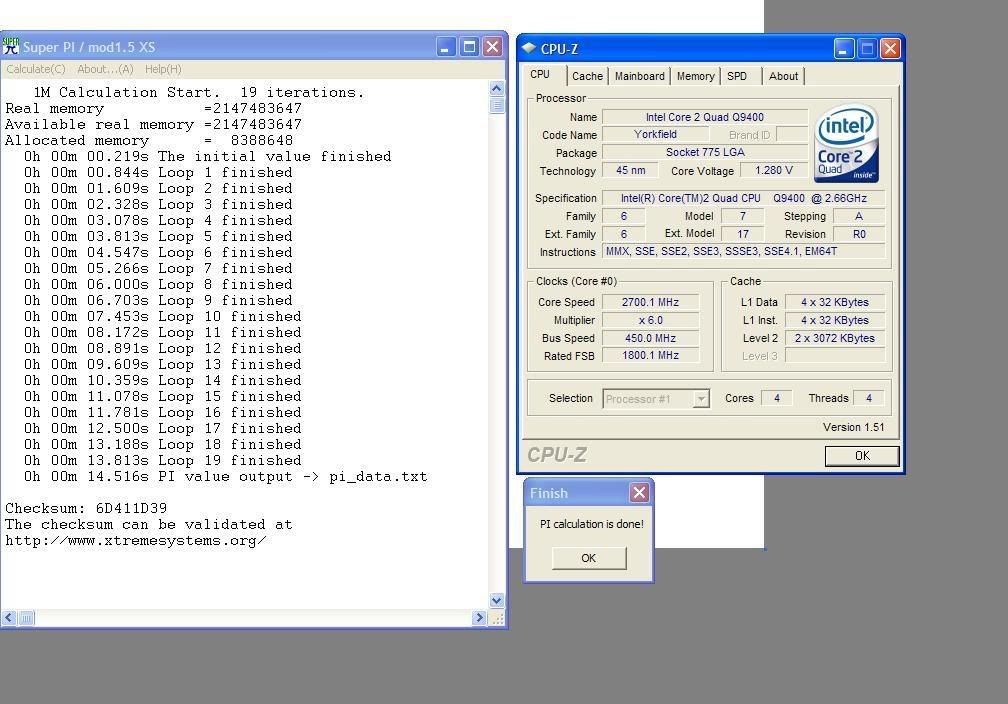Click the Super PI horizontal scrollbar thumb
Image resolution: width=1008 pixels, height=704 pixels.
(x=26, y=618)
